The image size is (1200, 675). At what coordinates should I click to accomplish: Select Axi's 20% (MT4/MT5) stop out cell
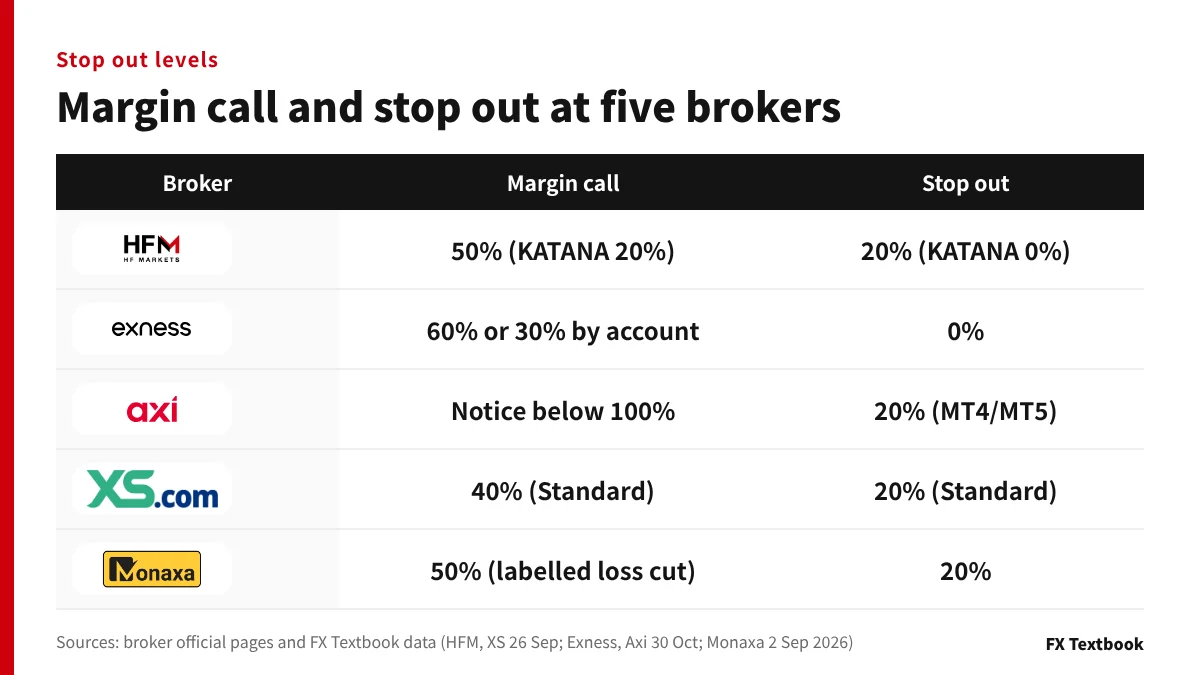coord(965,411)
